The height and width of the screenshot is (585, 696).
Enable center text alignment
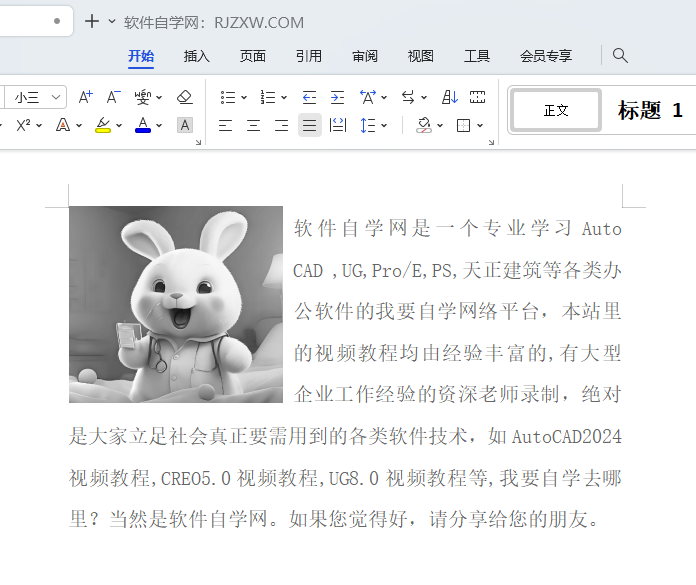point(254,125)
